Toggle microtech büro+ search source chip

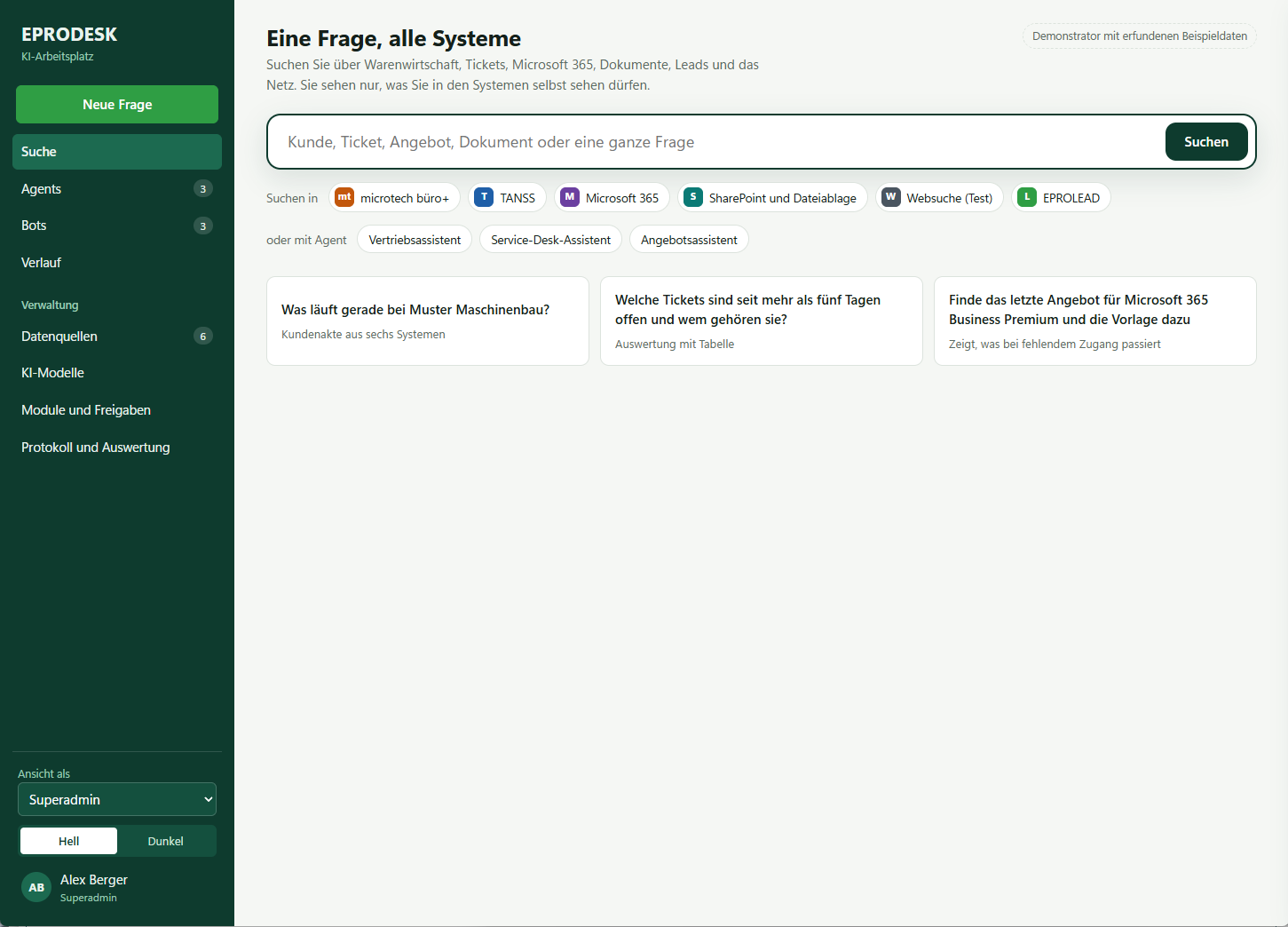pyautogui.click(x=395, y=197)
